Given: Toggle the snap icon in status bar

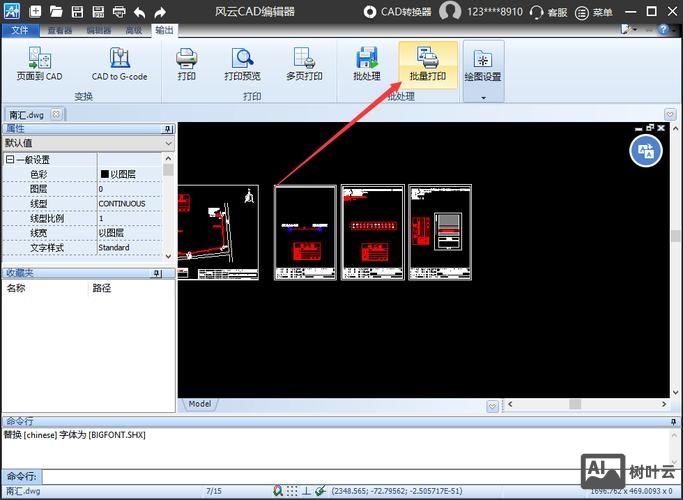Looking at the screenshot, I should (x=277, y=491).
